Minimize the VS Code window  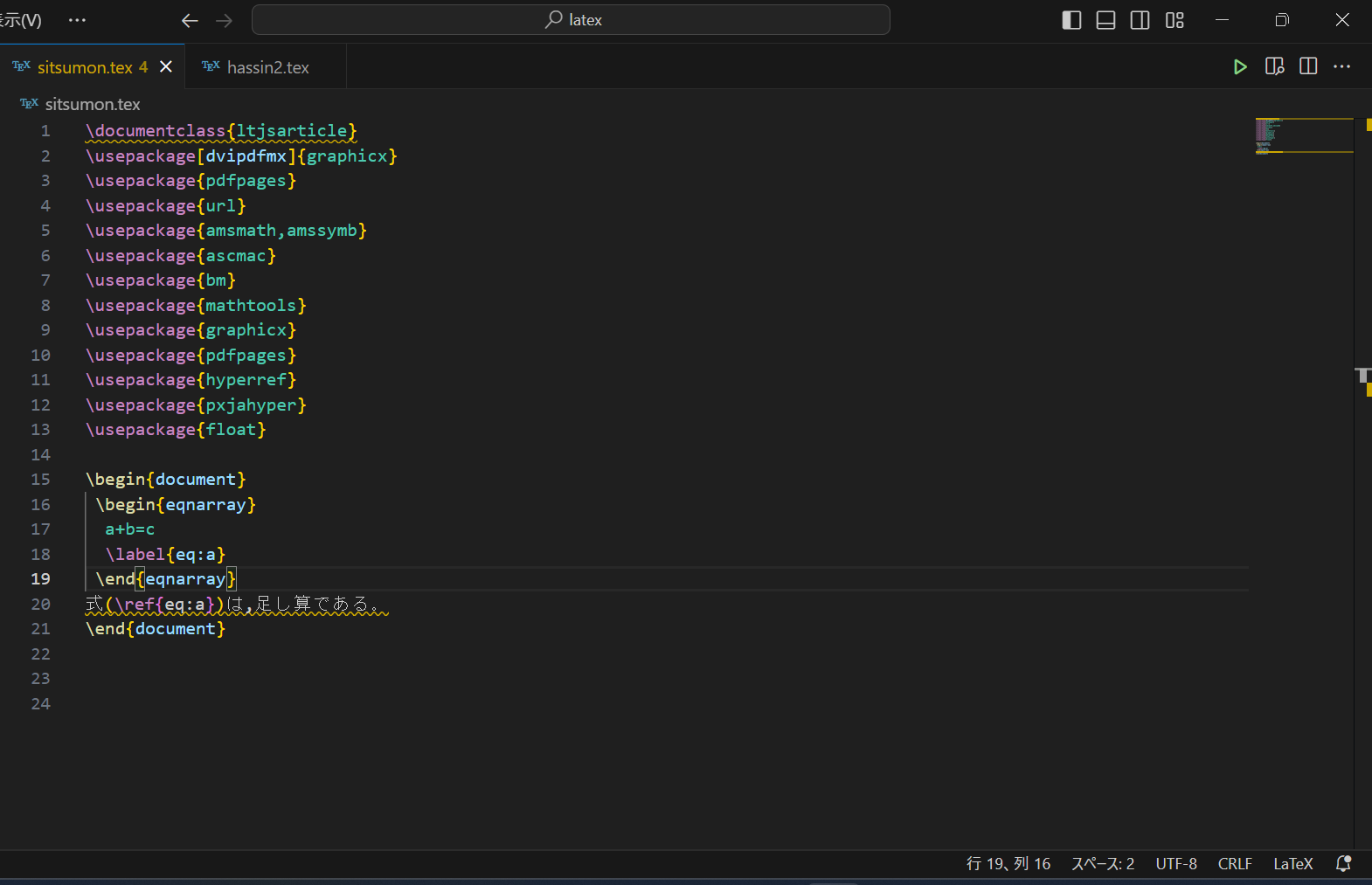click(x=1222, y=20)
